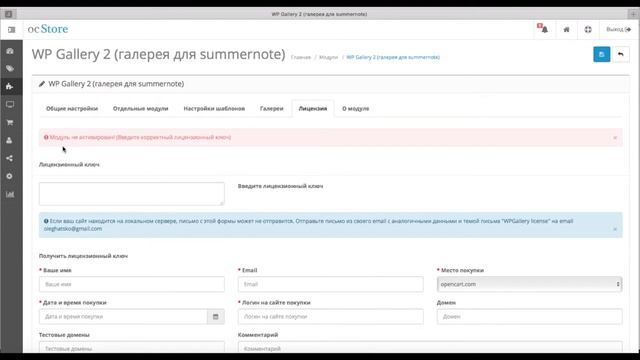The image size is (640, 360).
Task: Open the catalog tag icon in sidebar
Action: pyautogui.click(x=10, y=69)
